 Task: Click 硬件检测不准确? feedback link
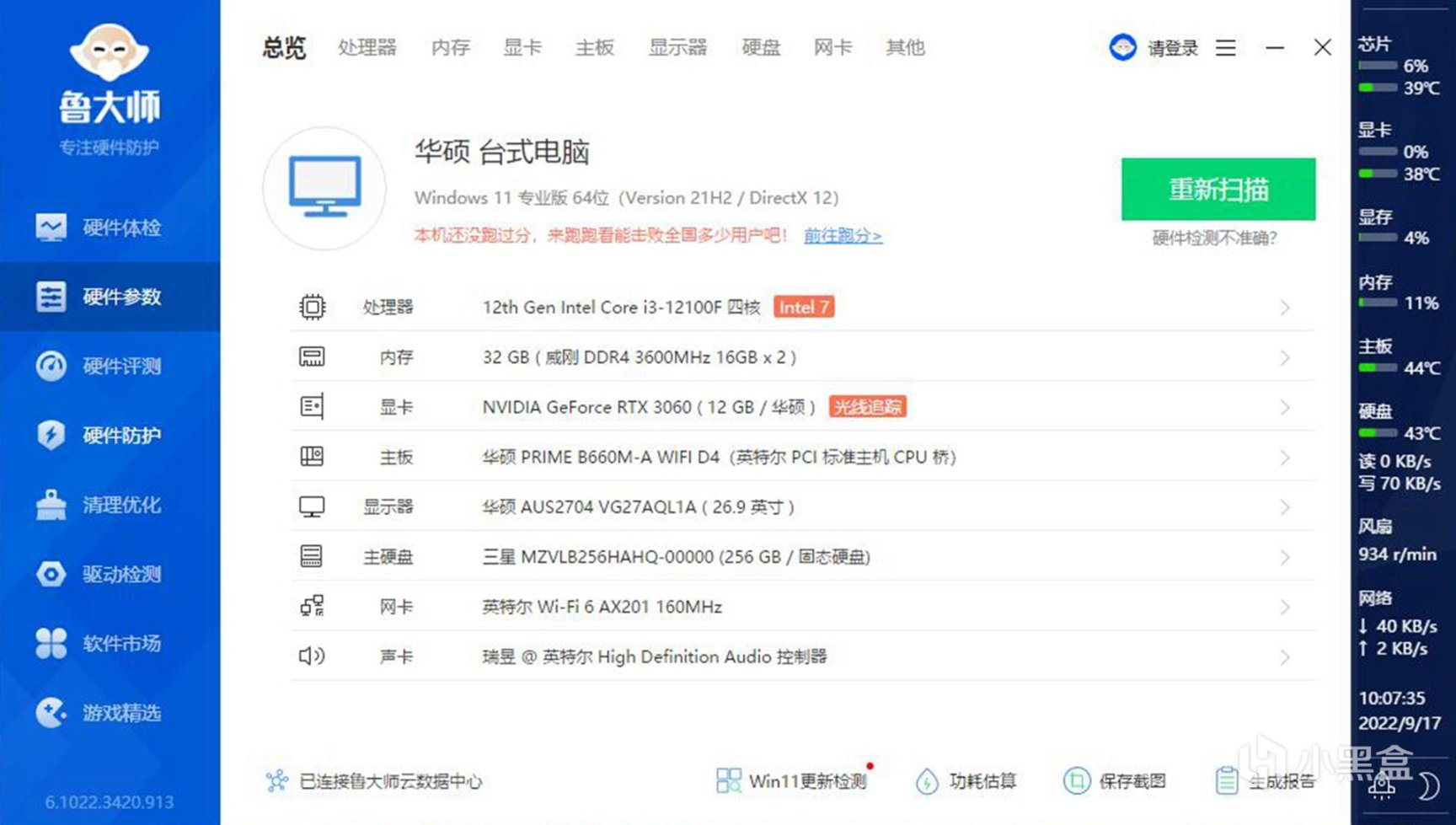[x=1215, y=238]
